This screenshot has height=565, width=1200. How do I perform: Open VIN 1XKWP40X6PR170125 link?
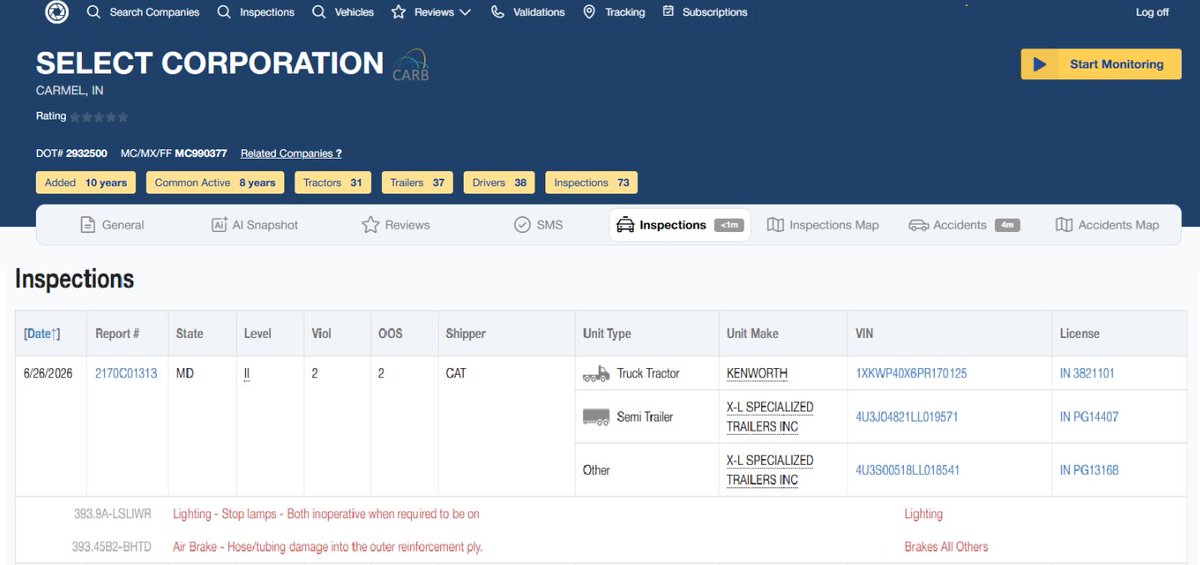pos(911,373)
